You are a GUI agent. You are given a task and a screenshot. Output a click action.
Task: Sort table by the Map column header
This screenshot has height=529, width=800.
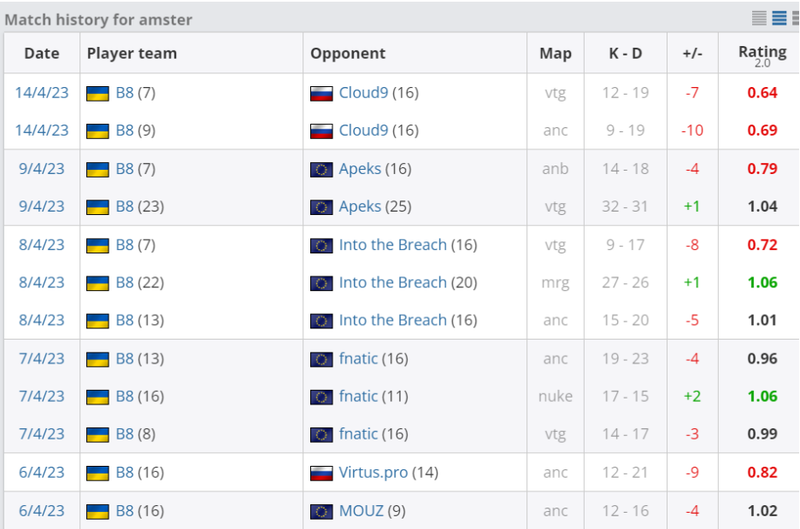click(x=556, y=53)
